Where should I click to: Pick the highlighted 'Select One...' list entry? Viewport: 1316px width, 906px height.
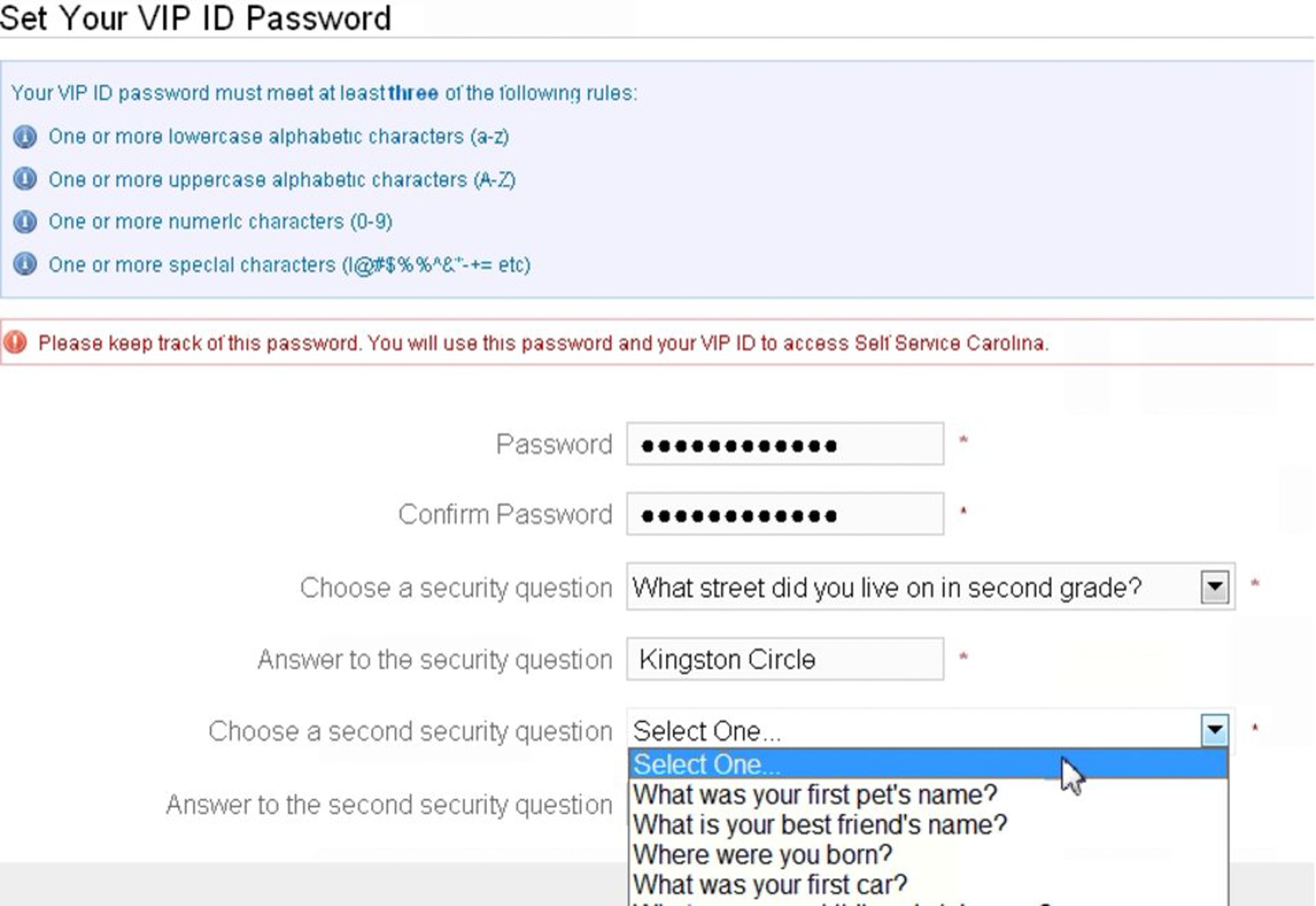pyautogui.click(x=928, y=764)
